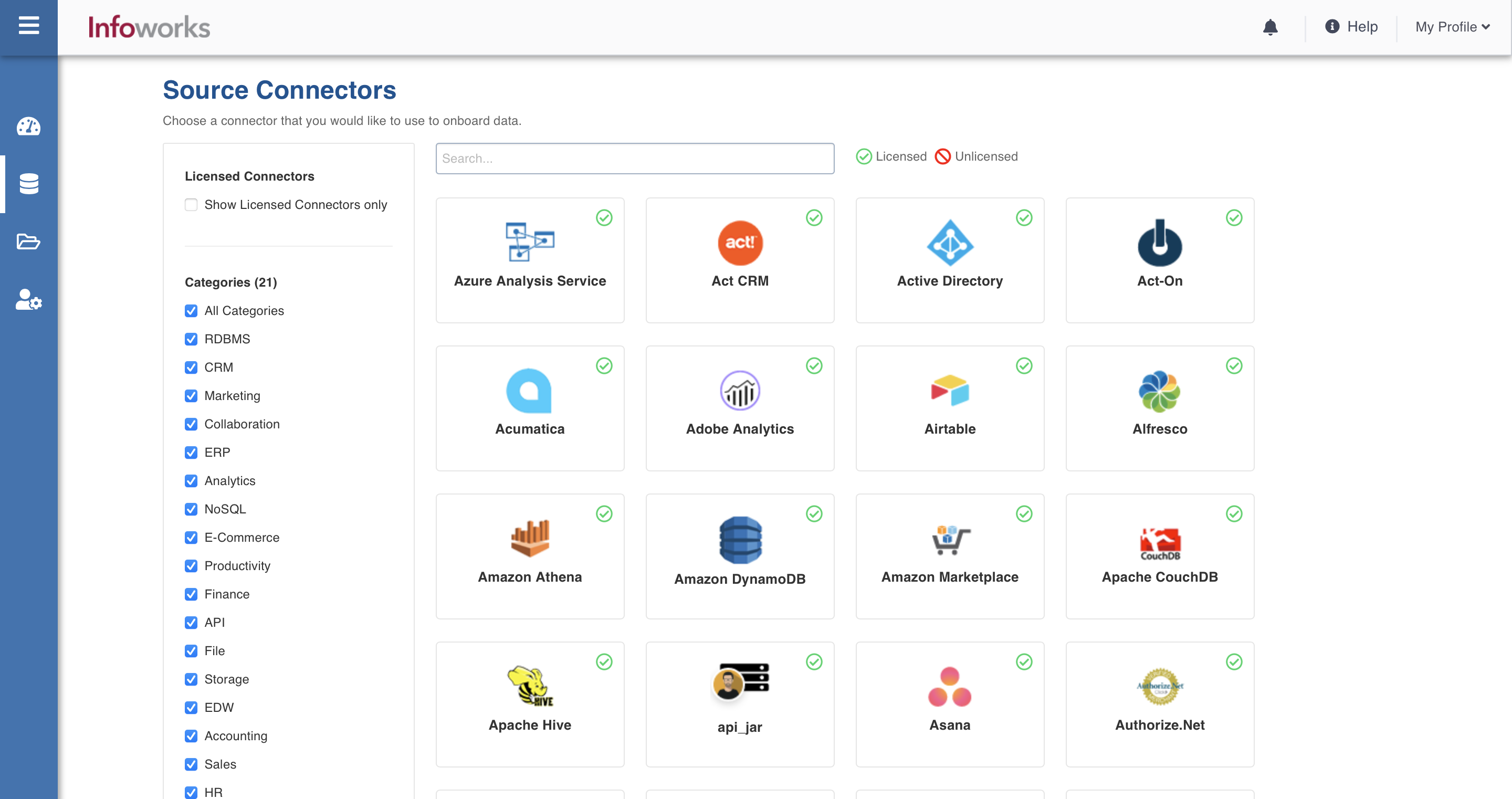Screen dimensions: 1512x799
Task: Uncheck the Marketing category
Action: coord(191,396)
